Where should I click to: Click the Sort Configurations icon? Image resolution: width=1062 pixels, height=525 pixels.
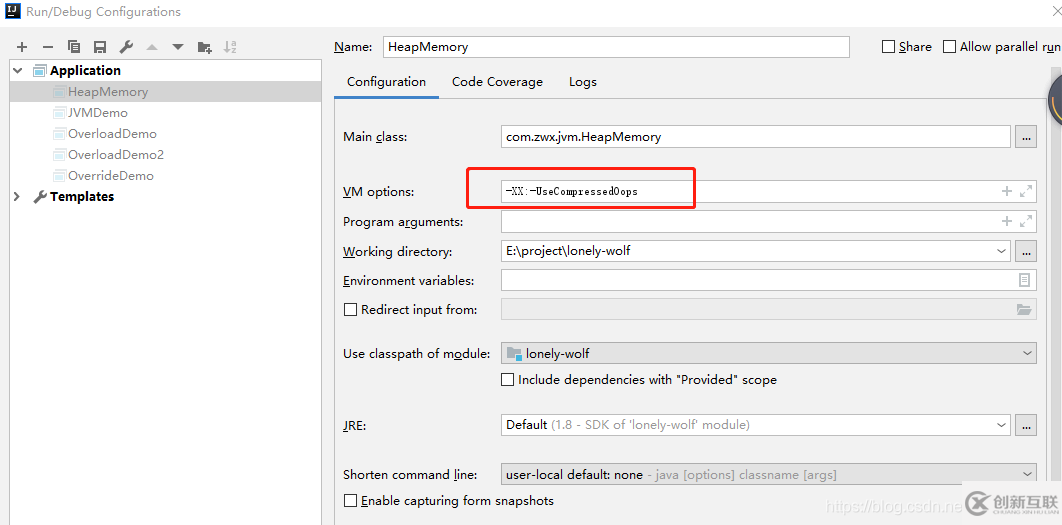coord(231,47)
